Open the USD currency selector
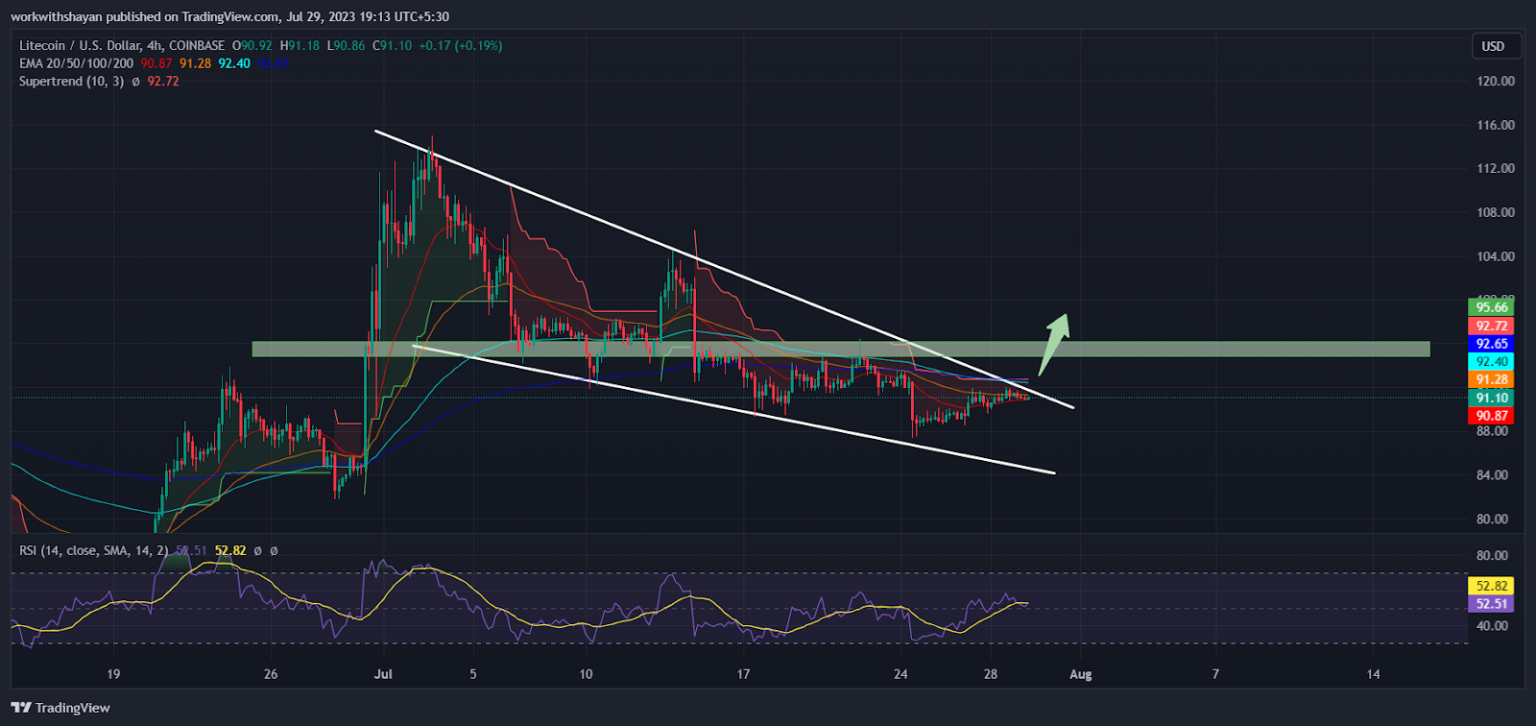Viewport: 1536px width, 726px height. tap(1492, 46)
